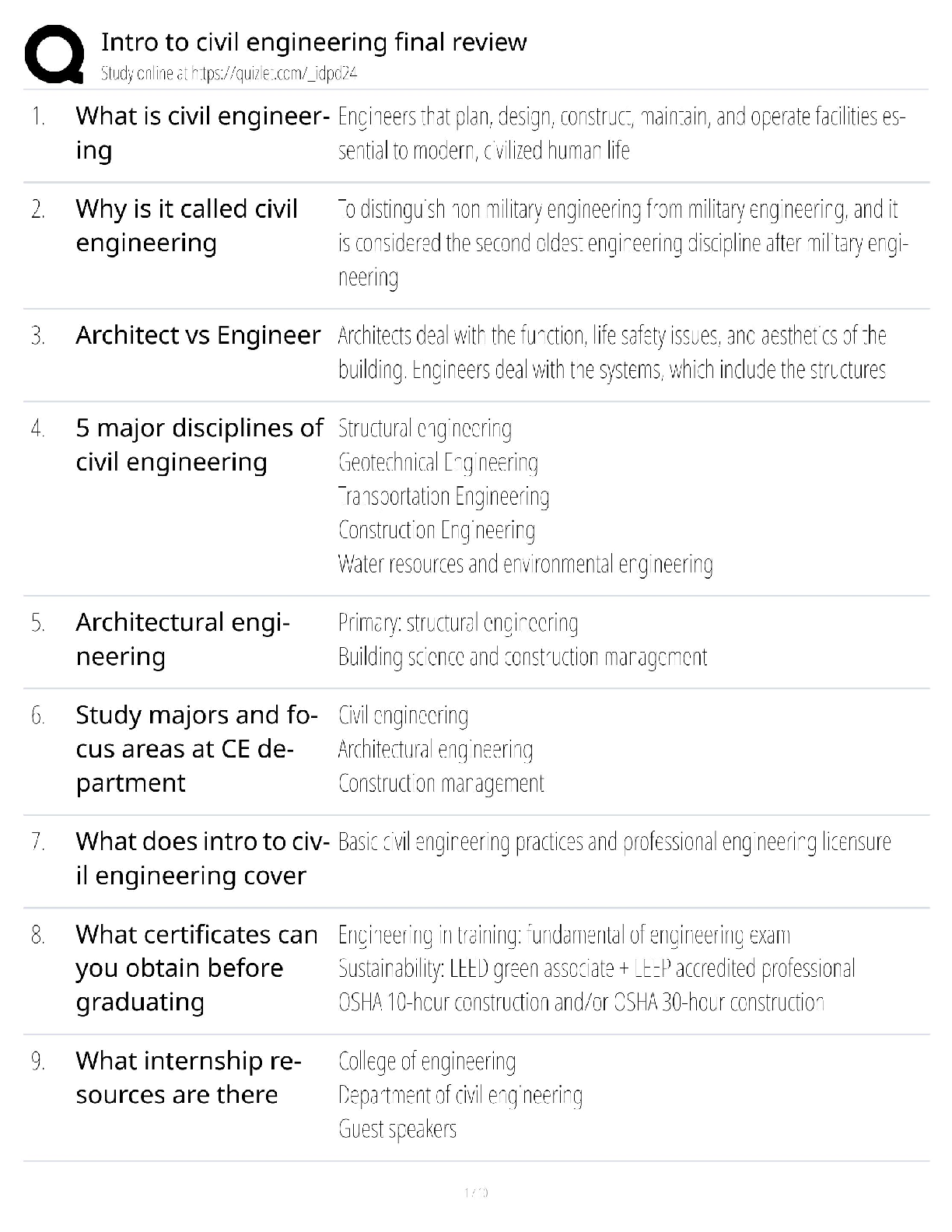Click the 'Construction management' line in item 6
Screen dimensions: 952x1232
(x=441, y=783)
